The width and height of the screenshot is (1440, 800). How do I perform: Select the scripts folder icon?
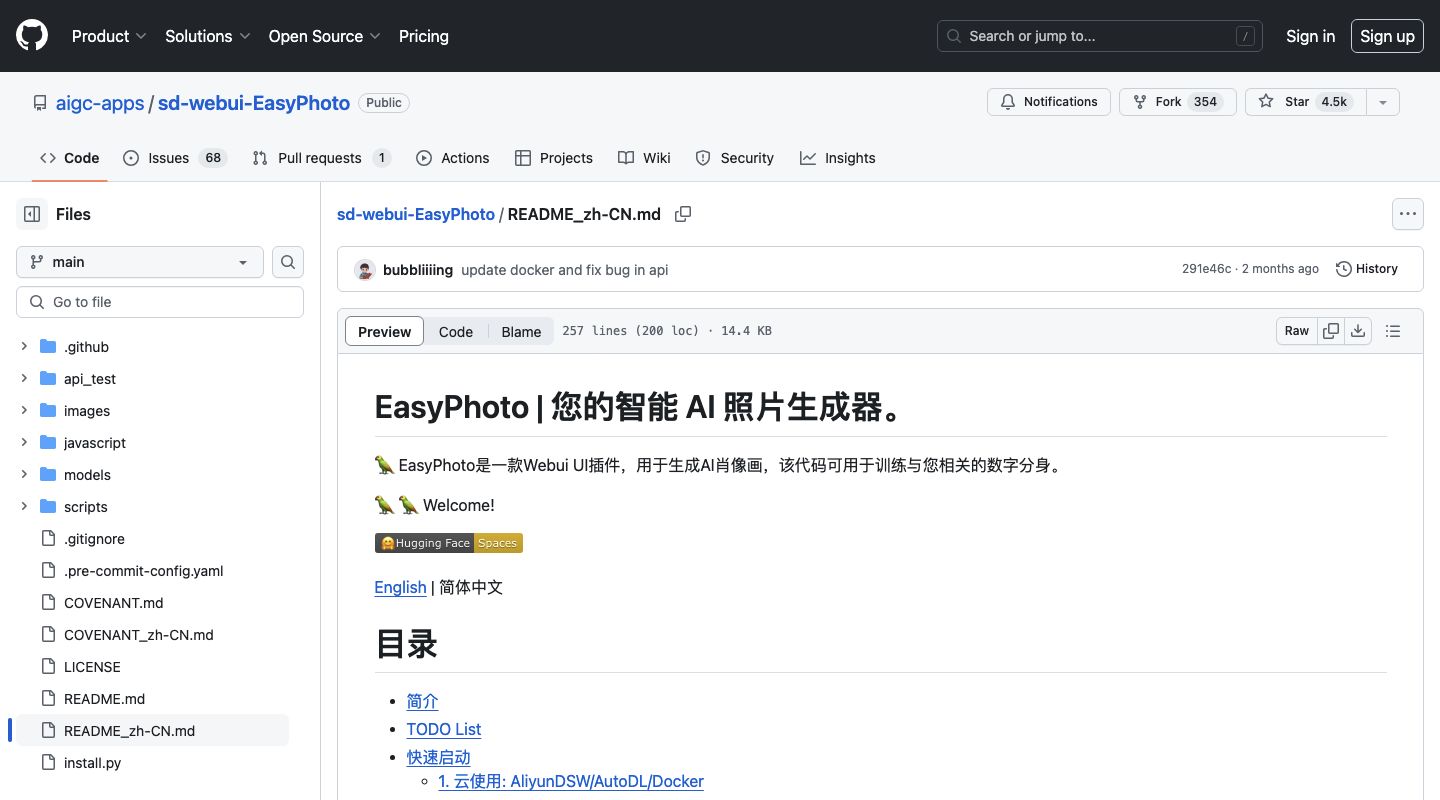48,507
